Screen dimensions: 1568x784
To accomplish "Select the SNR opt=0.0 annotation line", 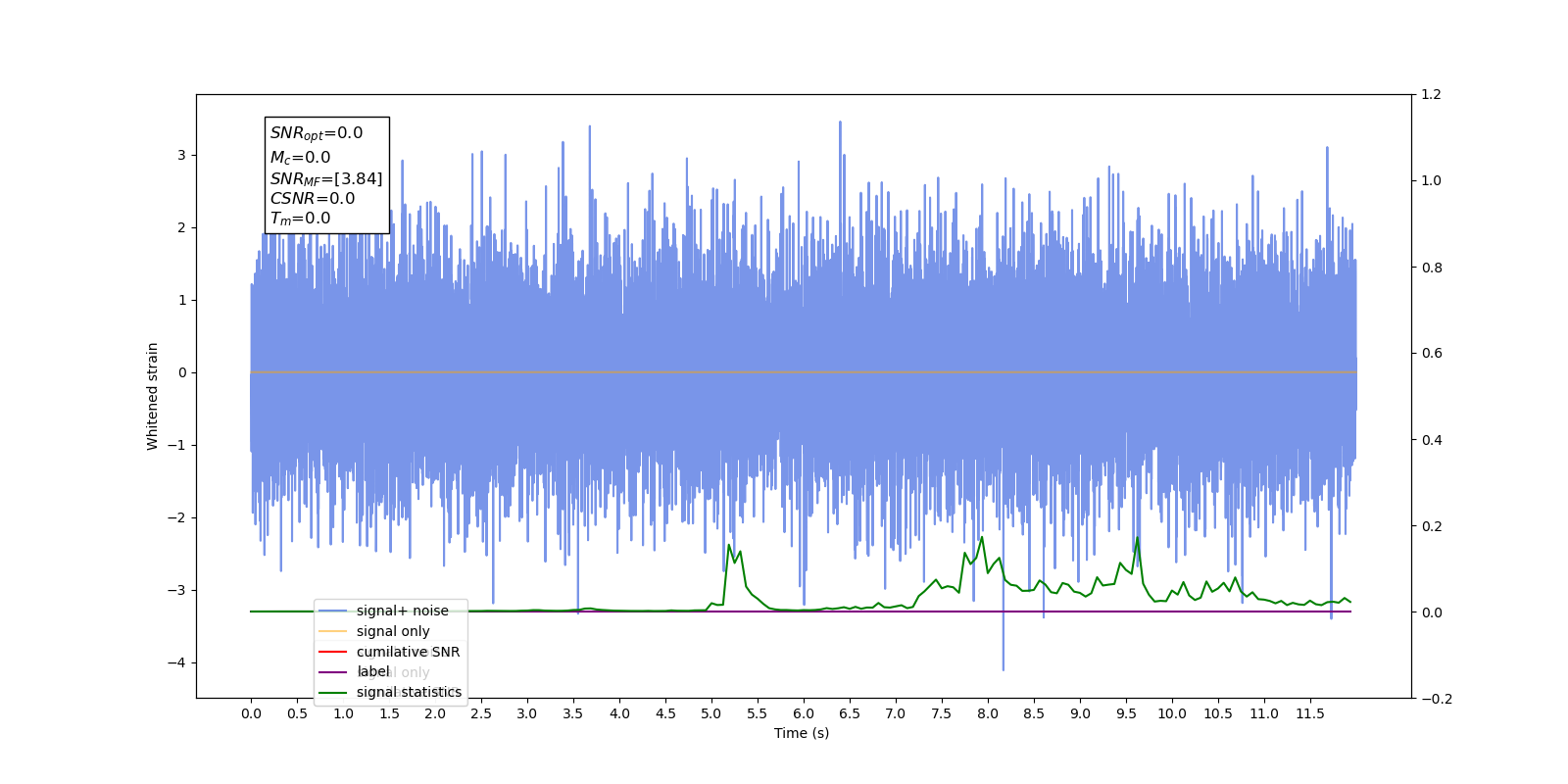I will click(317, 133).
